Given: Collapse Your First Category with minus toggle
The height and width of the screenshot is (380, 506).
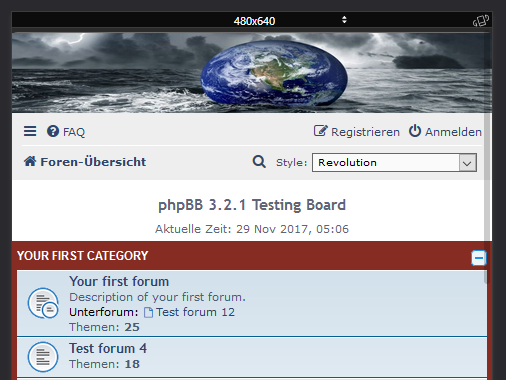Looking at the screenshot, I should tap(479, 258).
